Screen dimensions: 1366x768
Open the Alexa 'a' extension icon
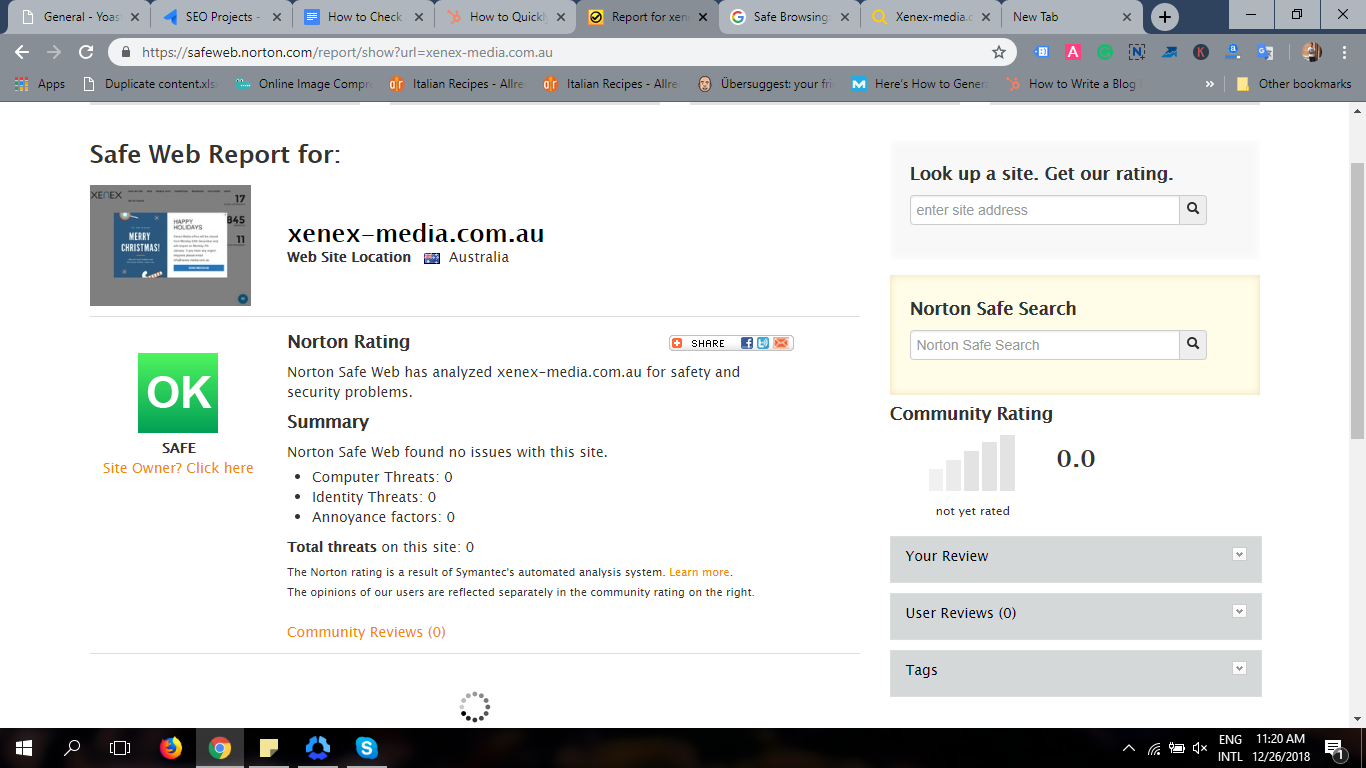(1233, 52)
